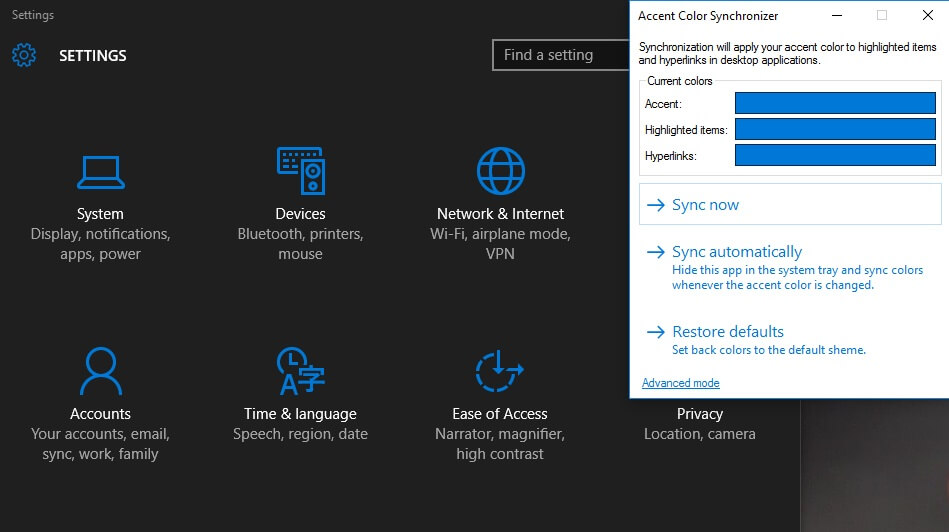The width and height of the screenshot is (949, 532).
Task: Click the System category label
Action: (x=100, y=214)
